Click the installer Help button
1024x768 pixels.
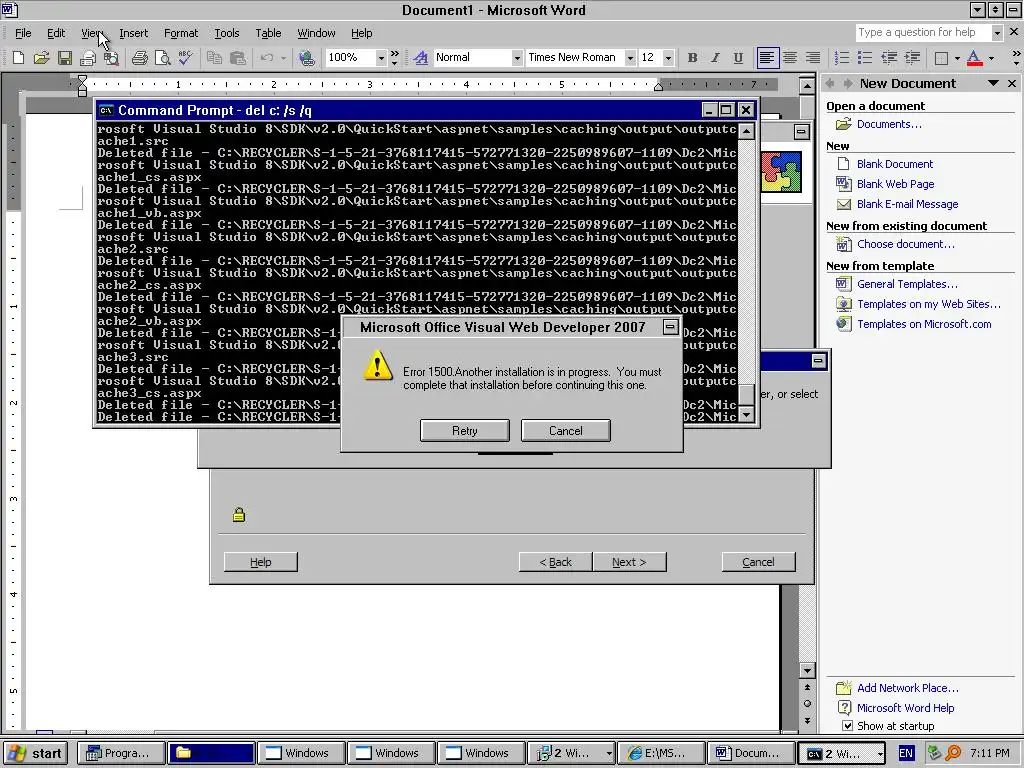261,562
